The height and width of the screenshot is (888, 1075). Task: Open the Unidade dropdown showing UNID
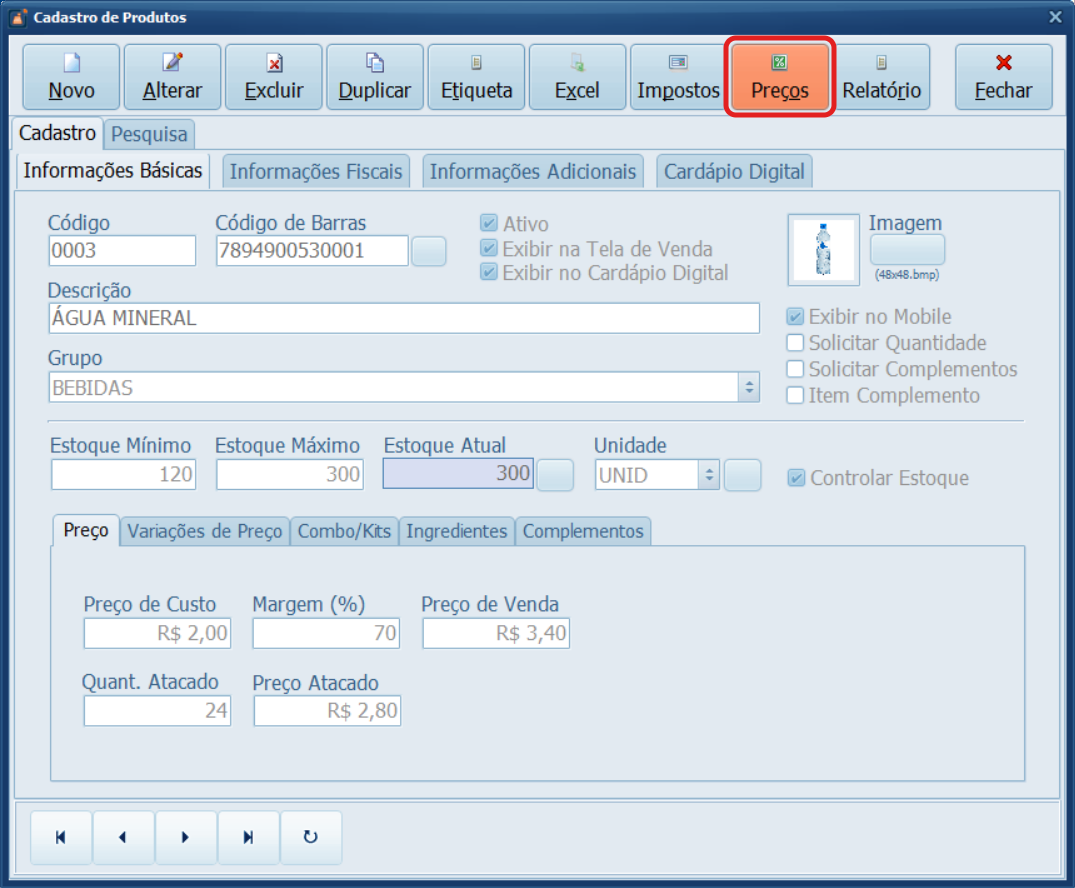708,475
